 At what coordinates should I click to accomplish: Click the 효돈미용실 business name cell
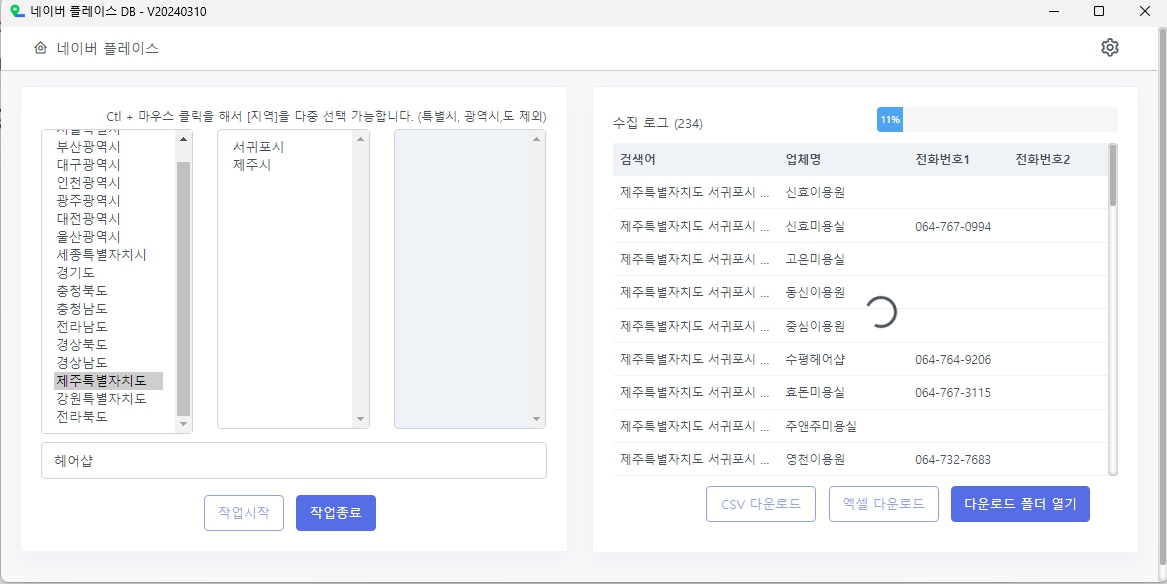(x=815, y=392)
